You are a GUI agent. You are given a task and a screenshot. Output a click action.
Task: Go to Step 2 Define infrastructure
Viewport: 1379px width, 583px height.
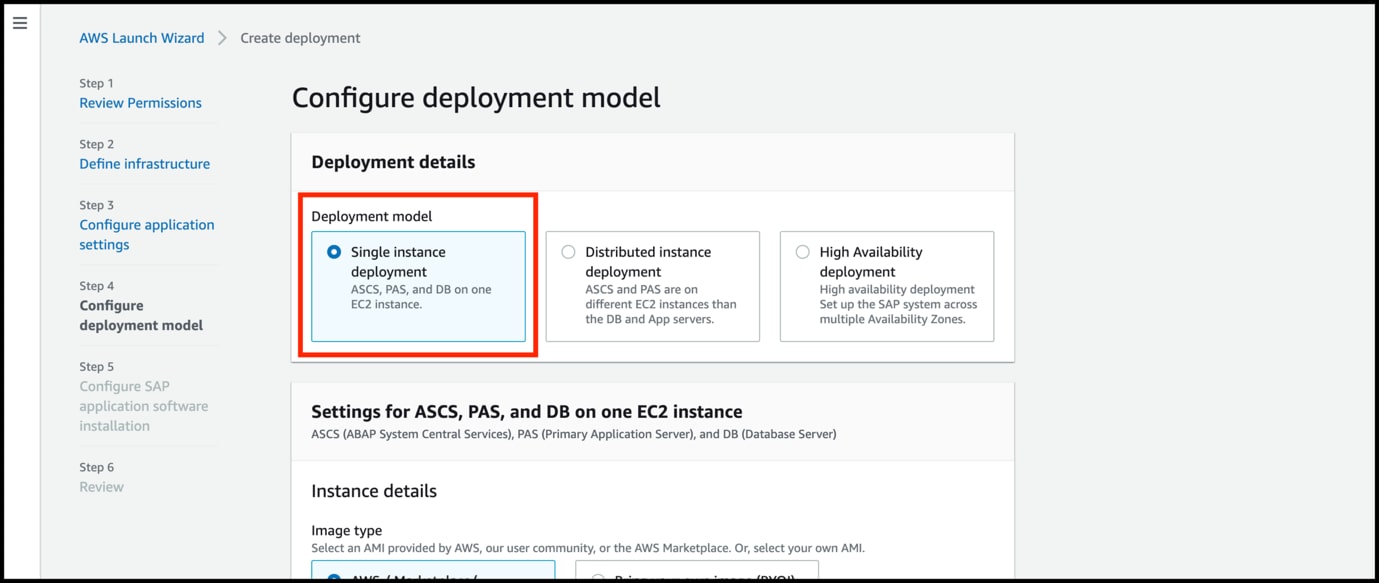pos(144,163)
